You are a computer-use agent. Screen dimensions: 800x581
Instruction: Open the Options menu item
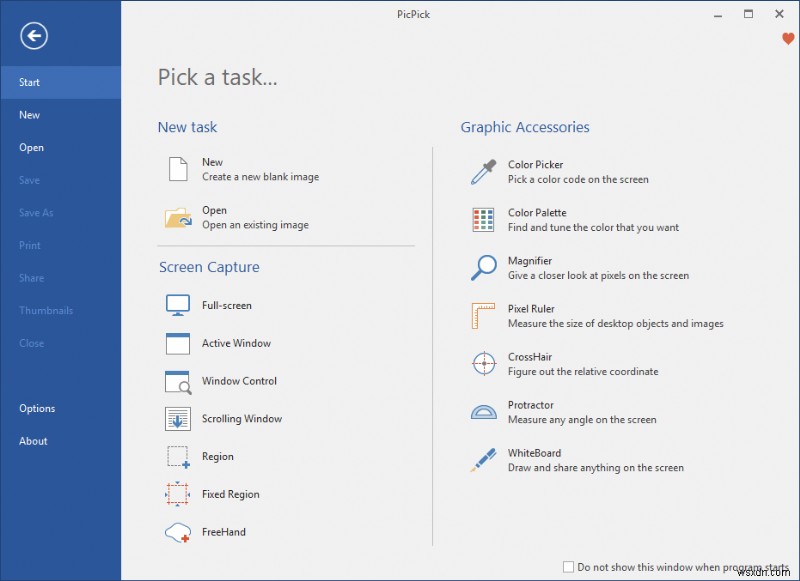pos(37,408)
